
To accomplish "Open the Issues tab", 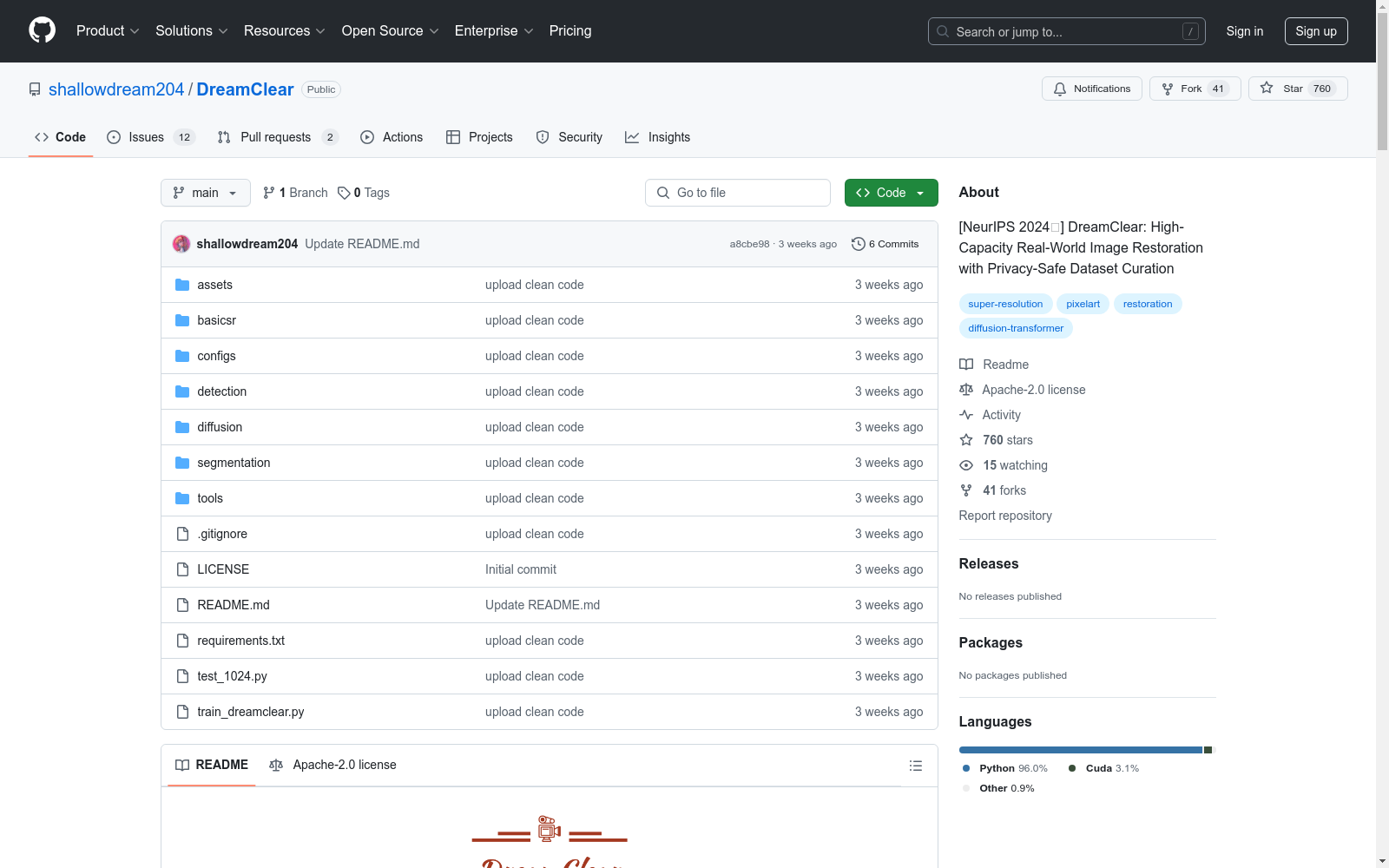I will tap(151, 137).
